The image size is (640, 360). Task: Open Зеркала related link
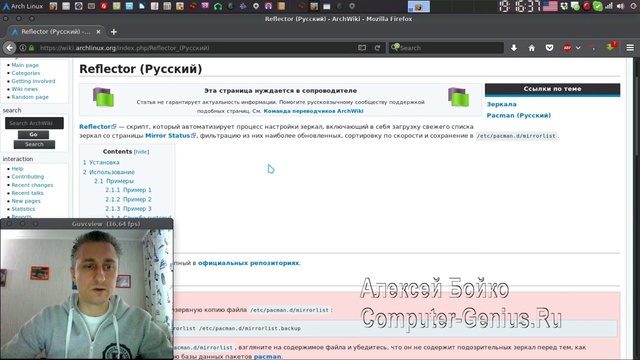[x=501, y=104]
